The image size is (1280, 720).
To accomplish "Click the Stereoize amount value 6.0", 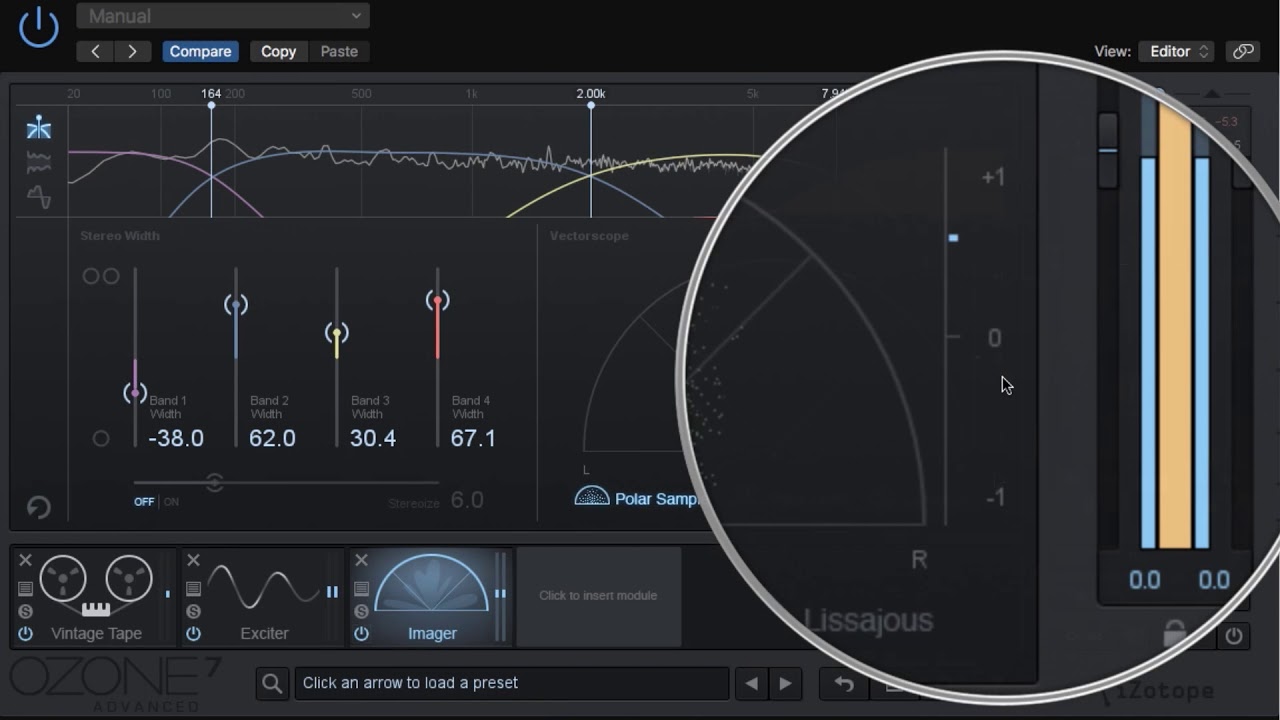I will coord(467,500).
